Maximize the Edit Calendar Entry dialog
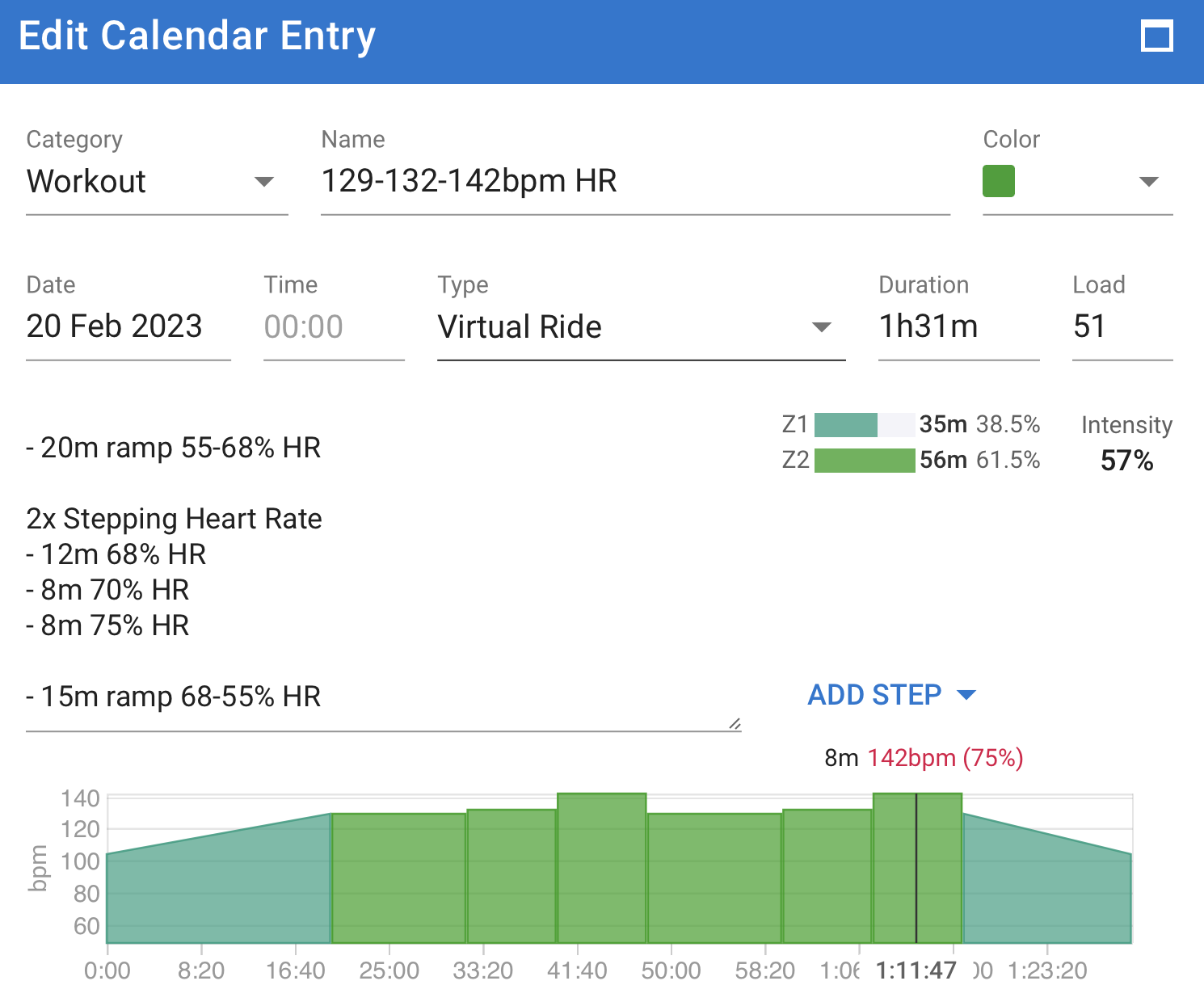This screenshot has width=1204, height=1002. click(x=1156, y=36)
